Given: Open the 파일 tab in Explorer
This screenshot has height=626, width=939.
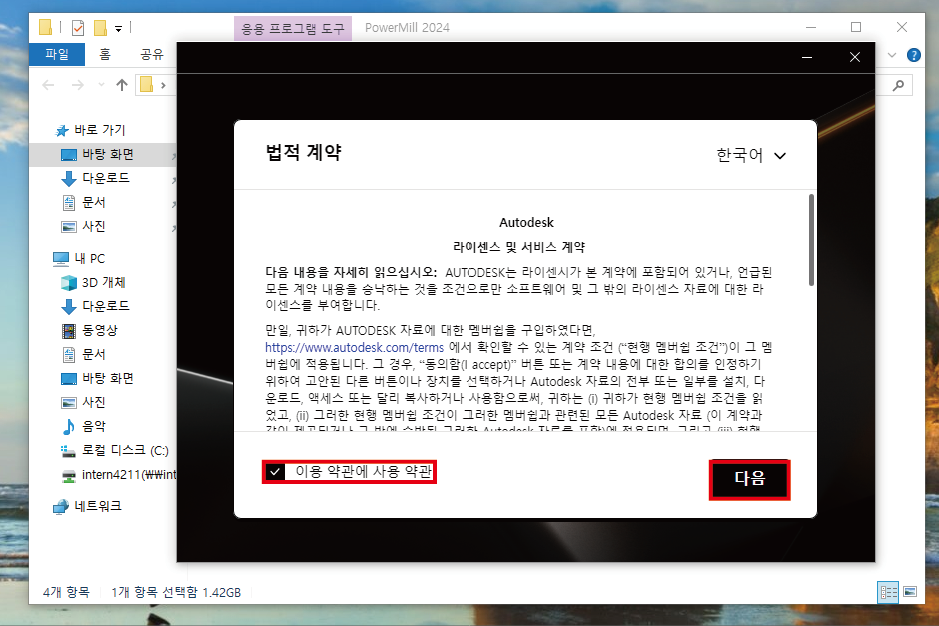Looking at the screenshot, I should pos(57,55).
